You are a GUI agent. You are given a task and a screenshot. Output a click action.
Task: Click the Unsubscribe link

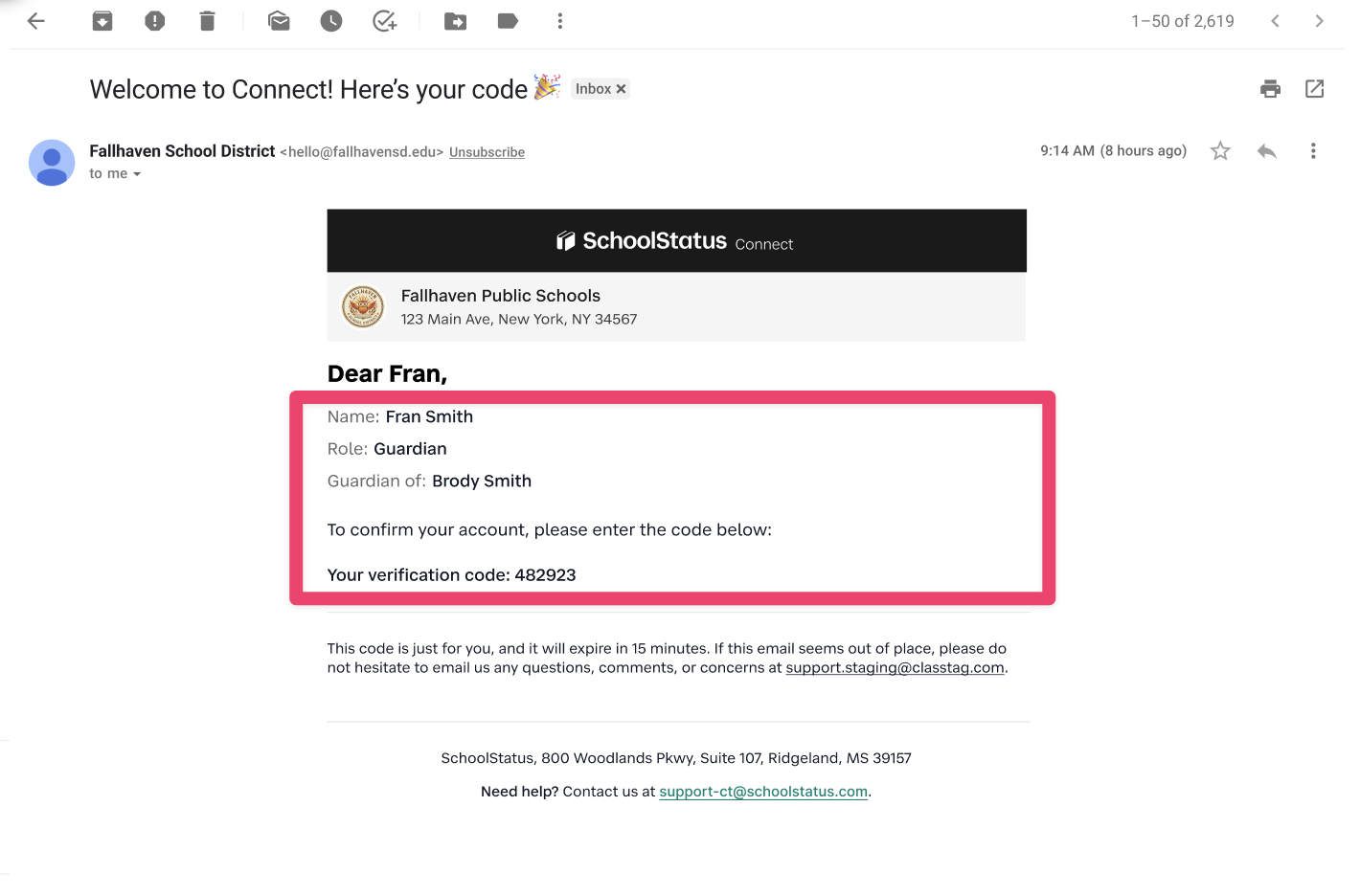pyautogui.click(x=487, y=152)
